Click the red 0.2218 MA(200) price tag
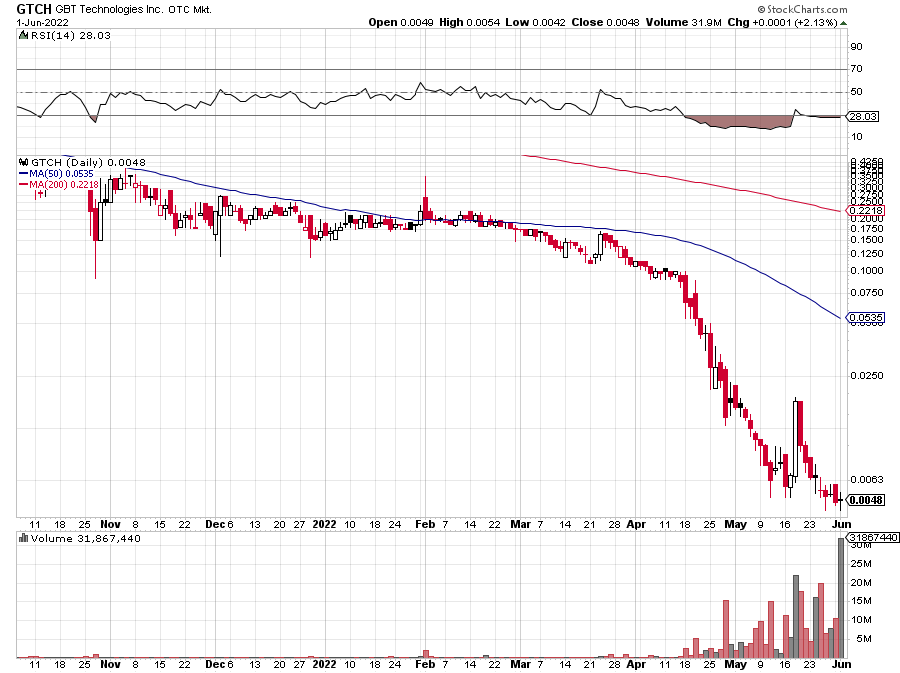This screenshot has height=673, width=900. (x=866, y=211)
